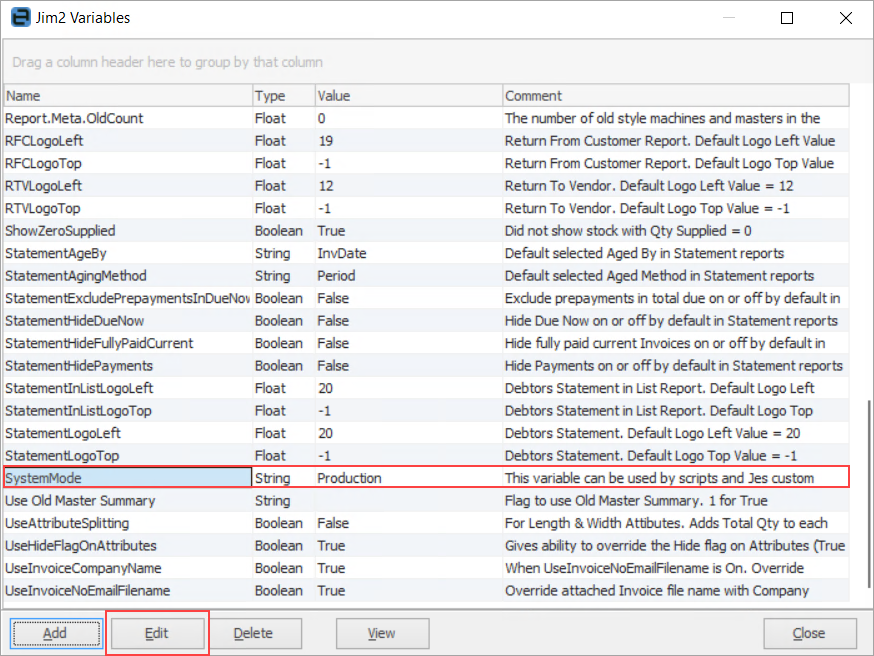
Task: Select the Report.Meta.OldCount row
Action: 127,118
